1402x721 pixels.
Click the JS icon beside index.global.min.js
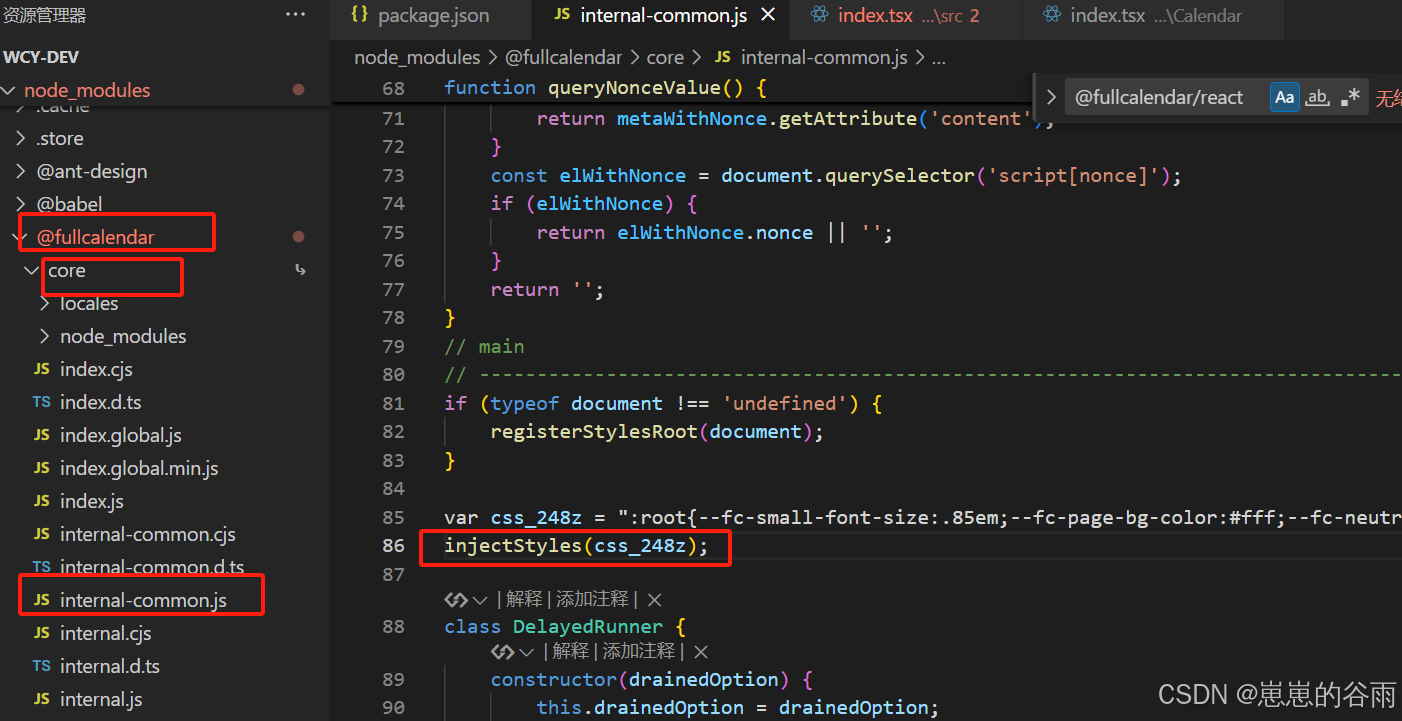coord(41,468)
